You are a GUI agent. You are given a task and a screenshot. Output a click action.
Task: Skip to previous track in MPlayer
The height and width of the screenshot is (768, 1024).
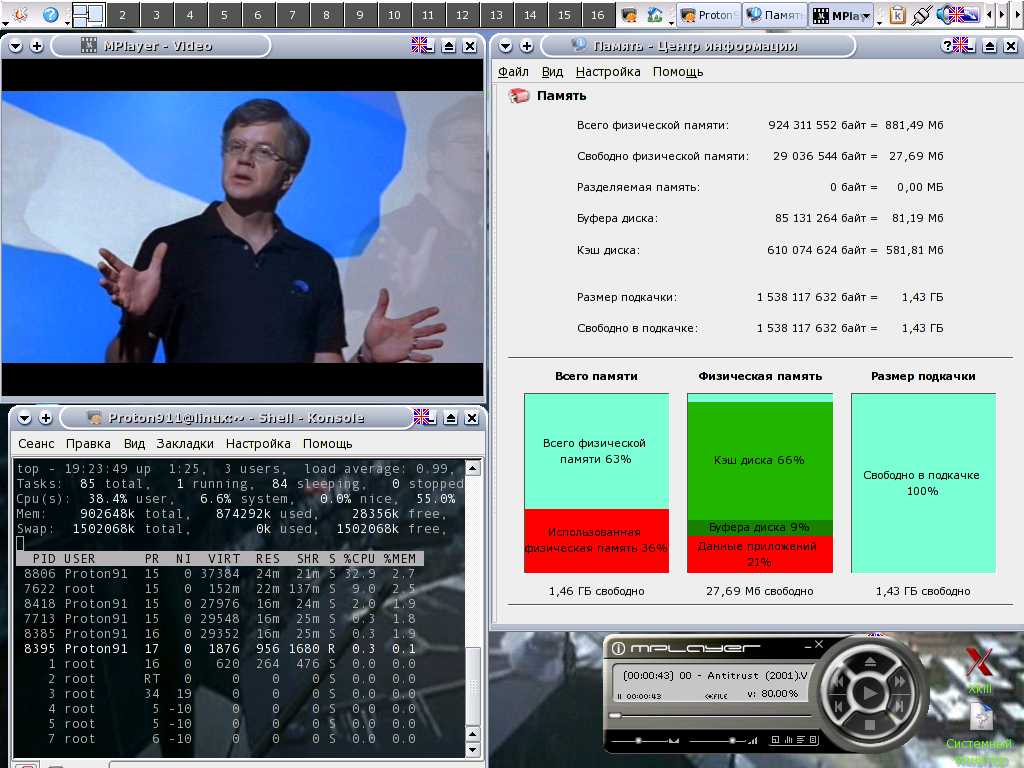[x=840, y=705]
